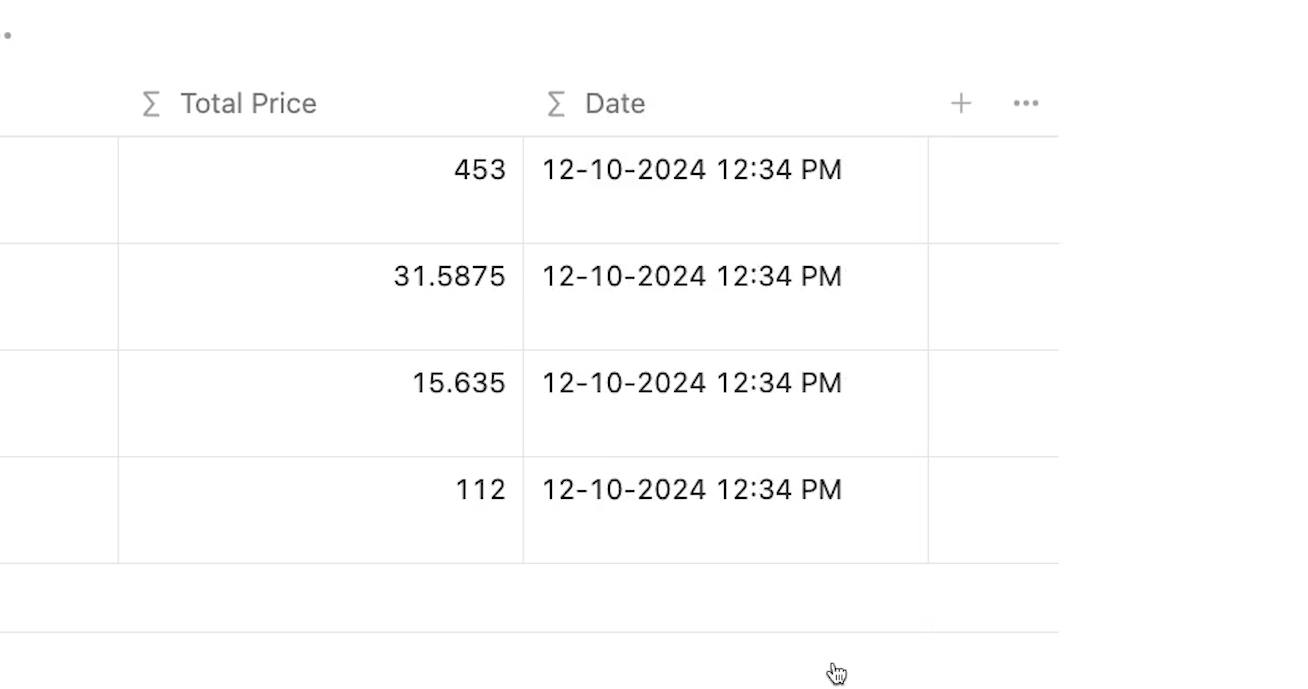Add a new property with the plus icon

[x=961, y=103]
